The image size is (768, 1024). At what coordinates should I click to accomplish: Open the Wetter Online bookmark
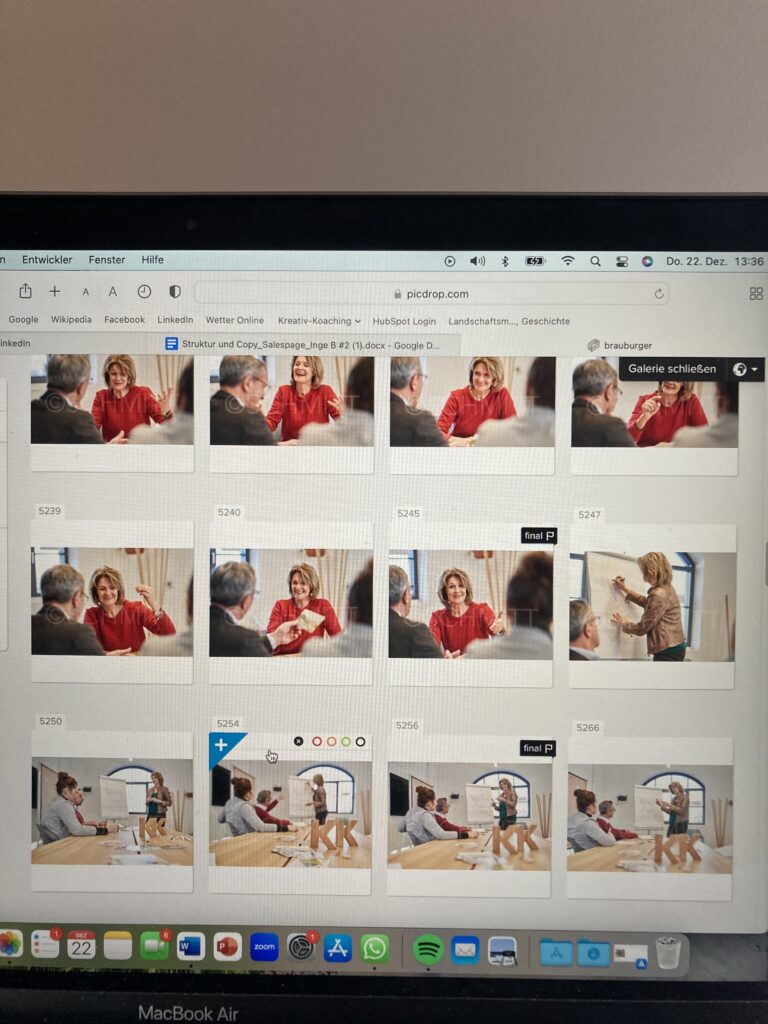234,320
